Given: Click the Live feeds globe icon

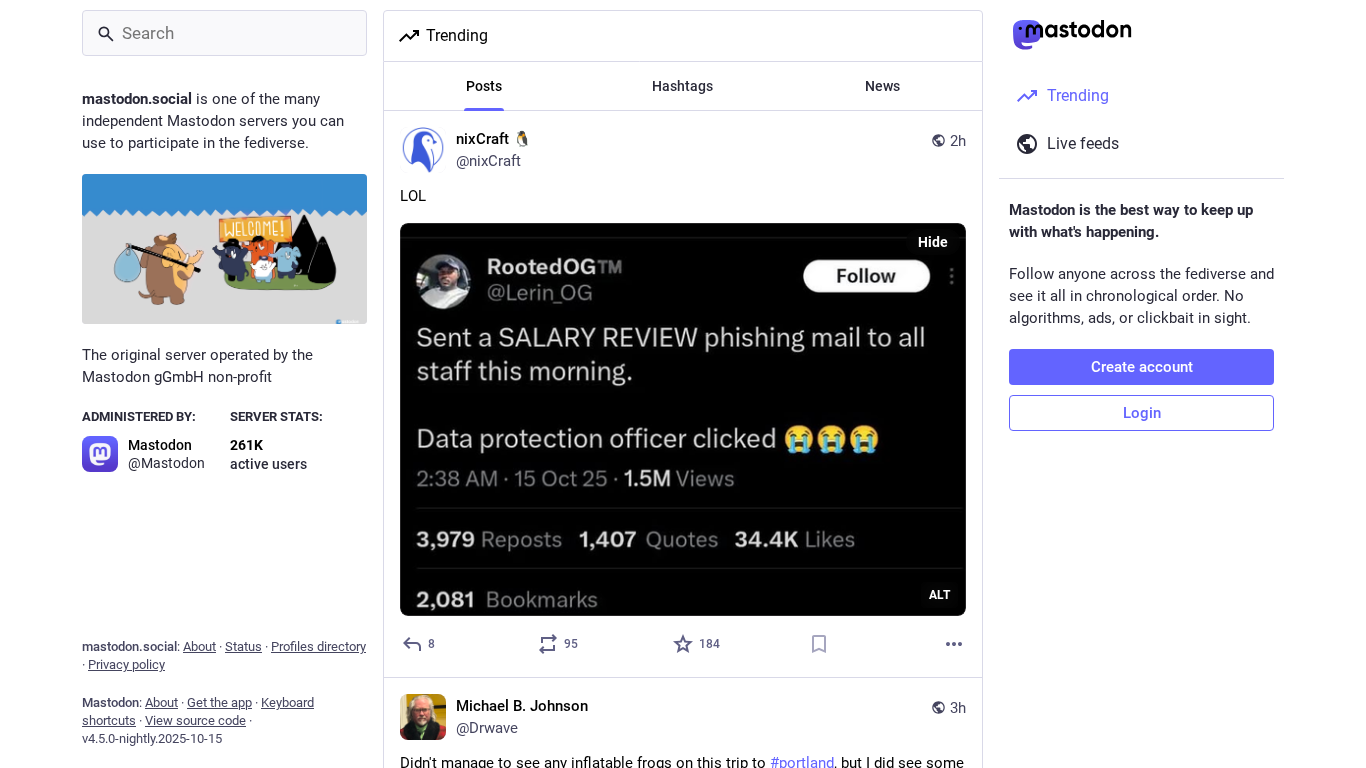Looking at the screenshot, I should (1027, 144).
